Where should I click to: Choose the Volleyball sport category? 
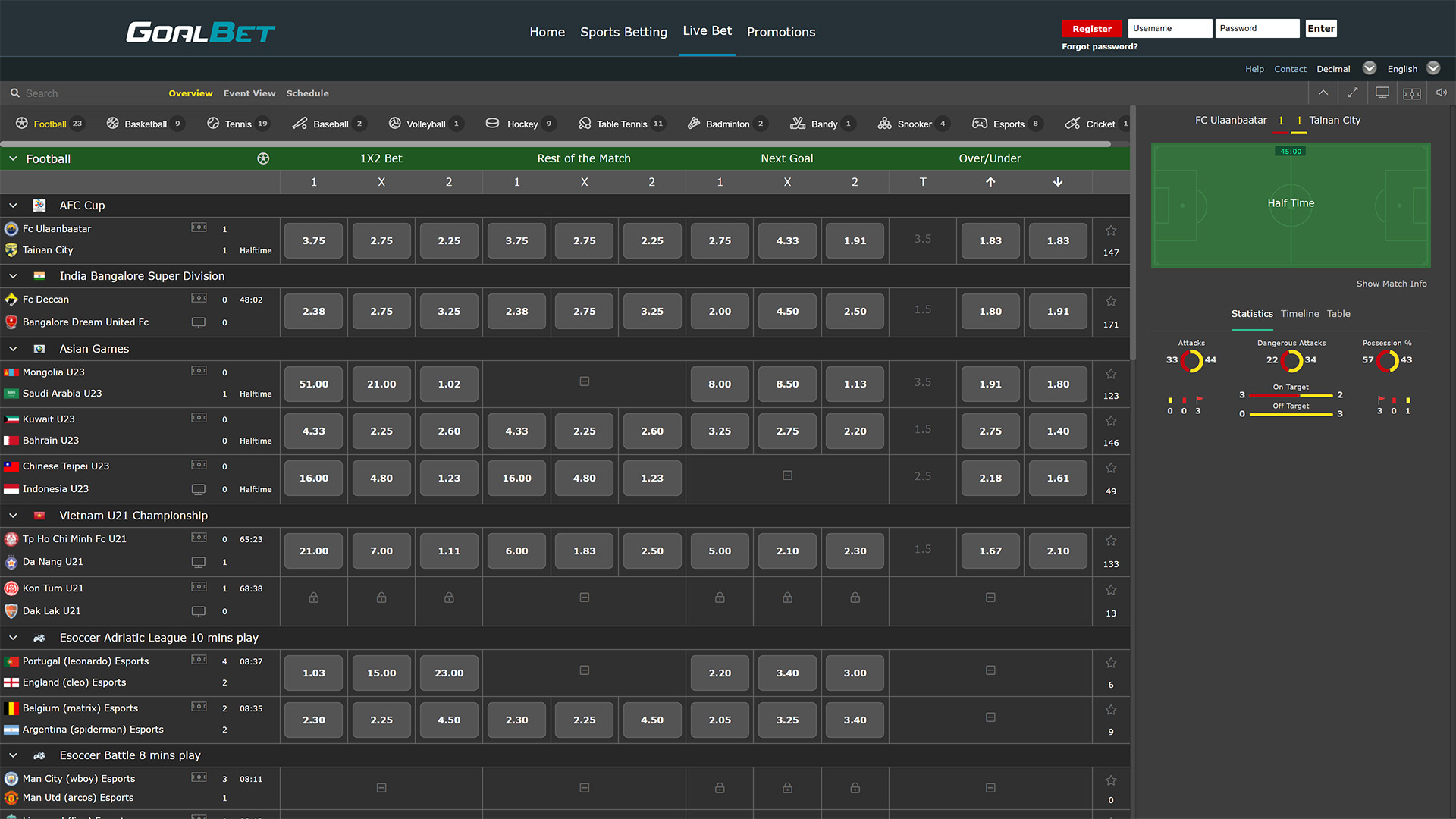425,124
